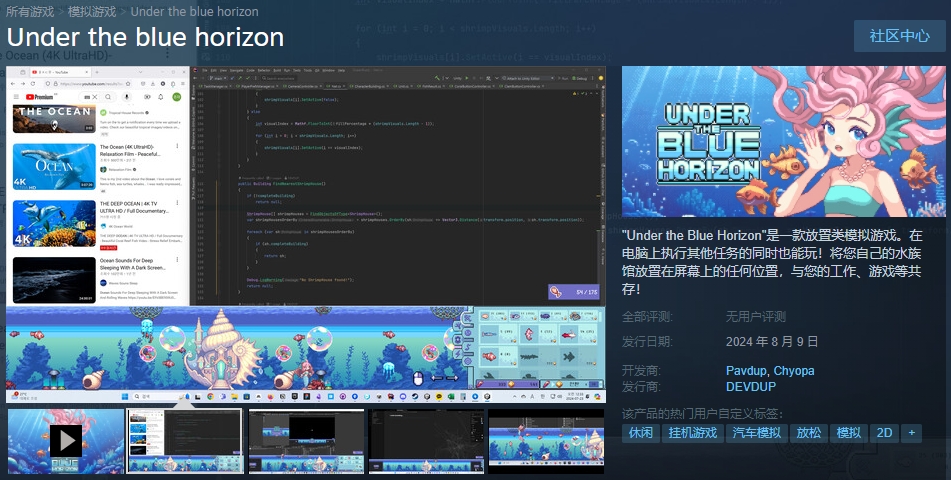Open developer Chyopa's page
The width and height of the screenshot is (951, 480).
pos(794,370)
